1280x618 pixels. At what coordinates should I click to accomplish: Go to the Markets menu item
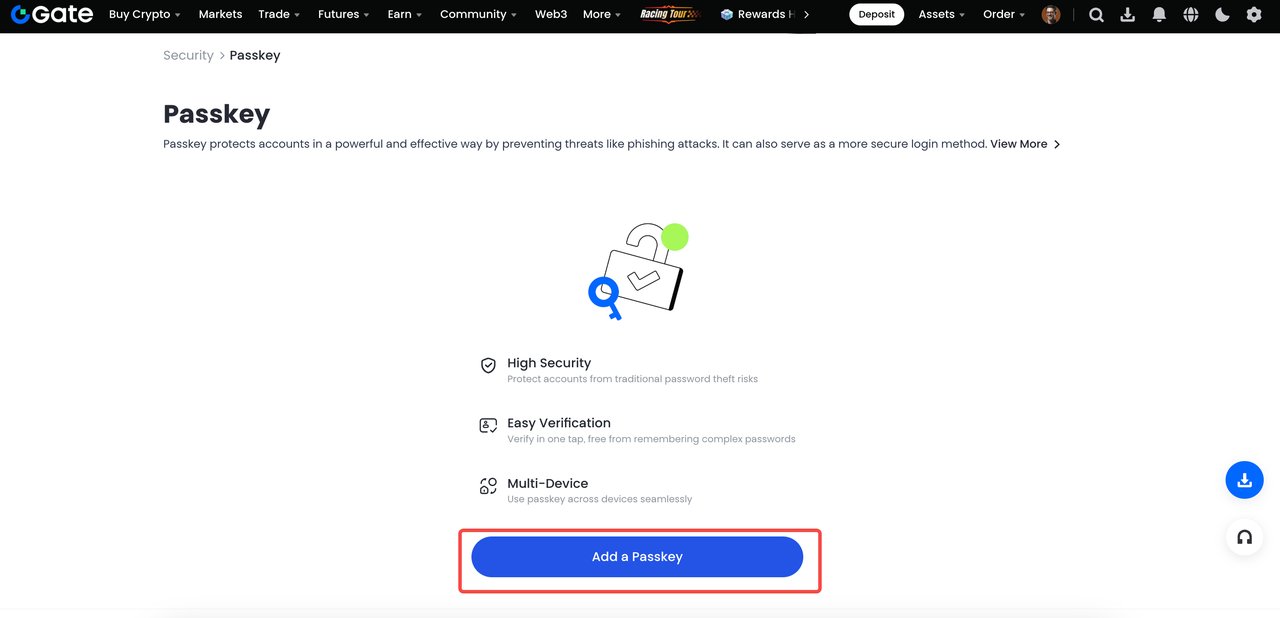tap(220, 15)
